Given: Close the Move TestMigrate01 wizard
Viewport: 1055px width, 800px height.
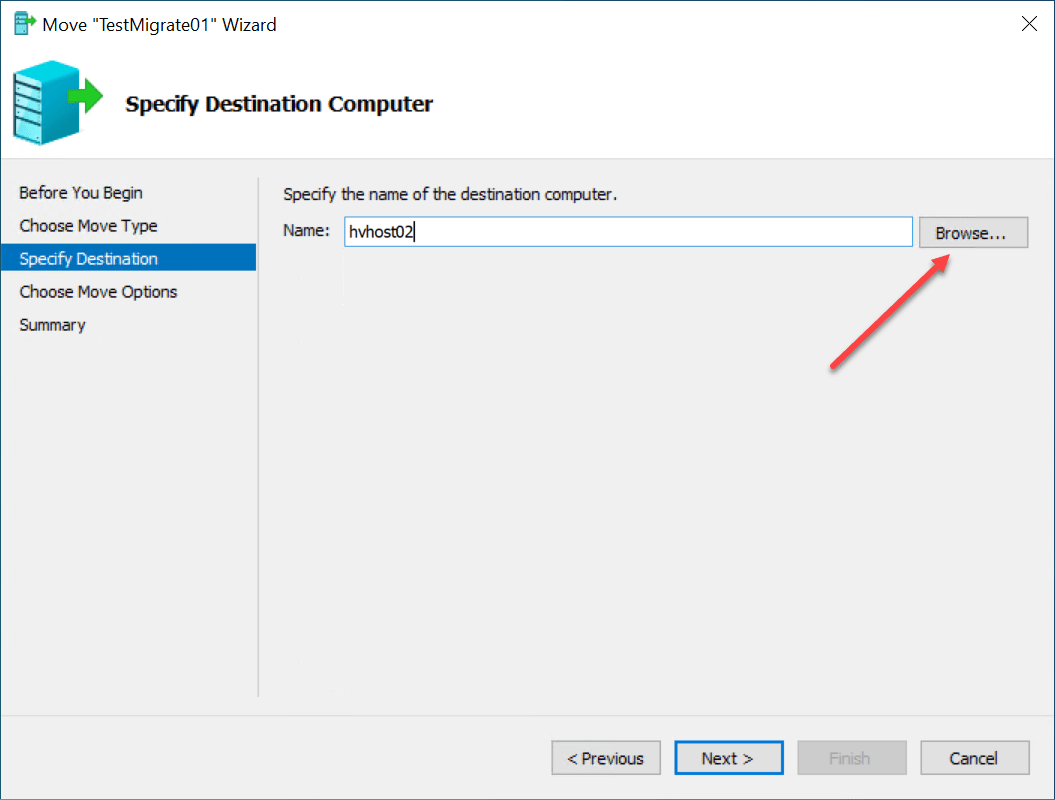Looking at the screenshot, I should click(x=1029, y=24).
